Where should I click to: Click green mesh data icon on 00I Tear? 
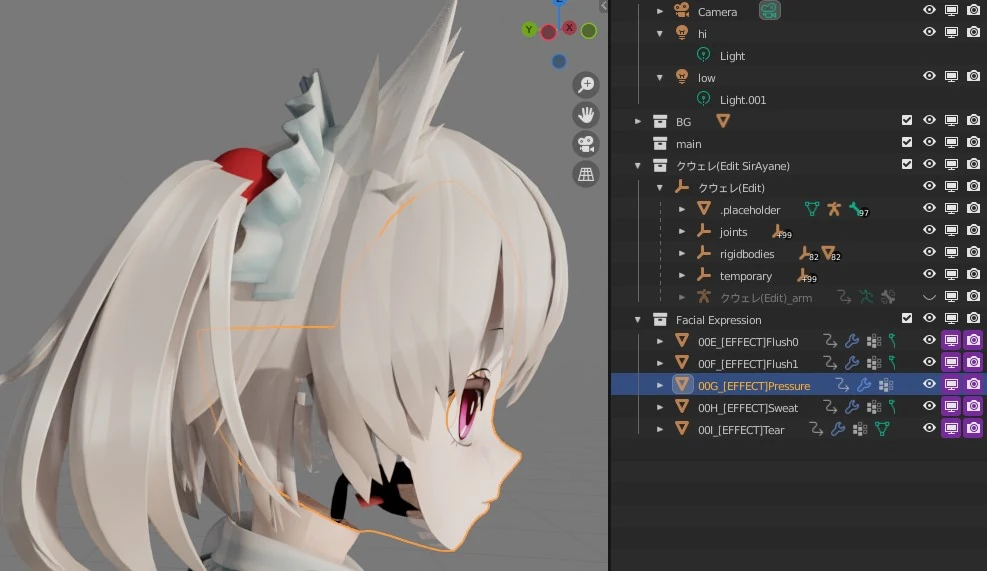(x=883, y=429)
